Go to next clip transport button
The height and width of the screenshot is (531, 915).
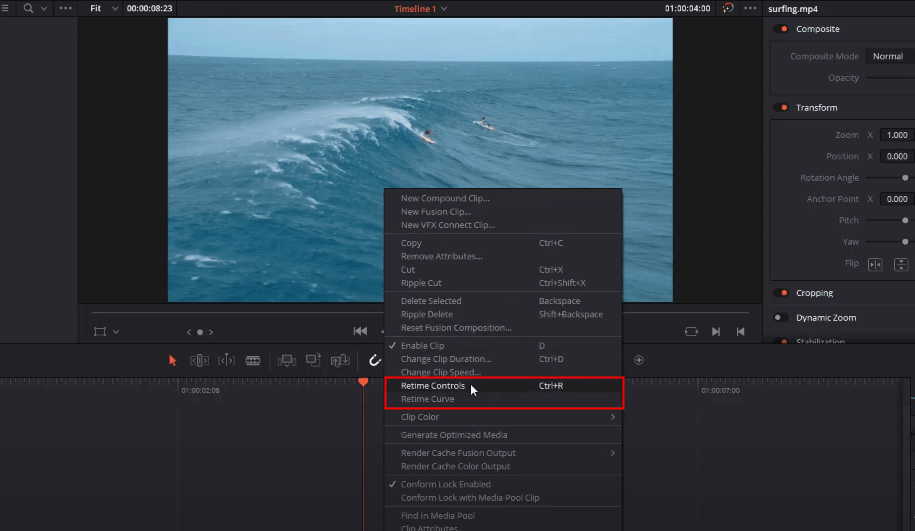pos(716,331)
